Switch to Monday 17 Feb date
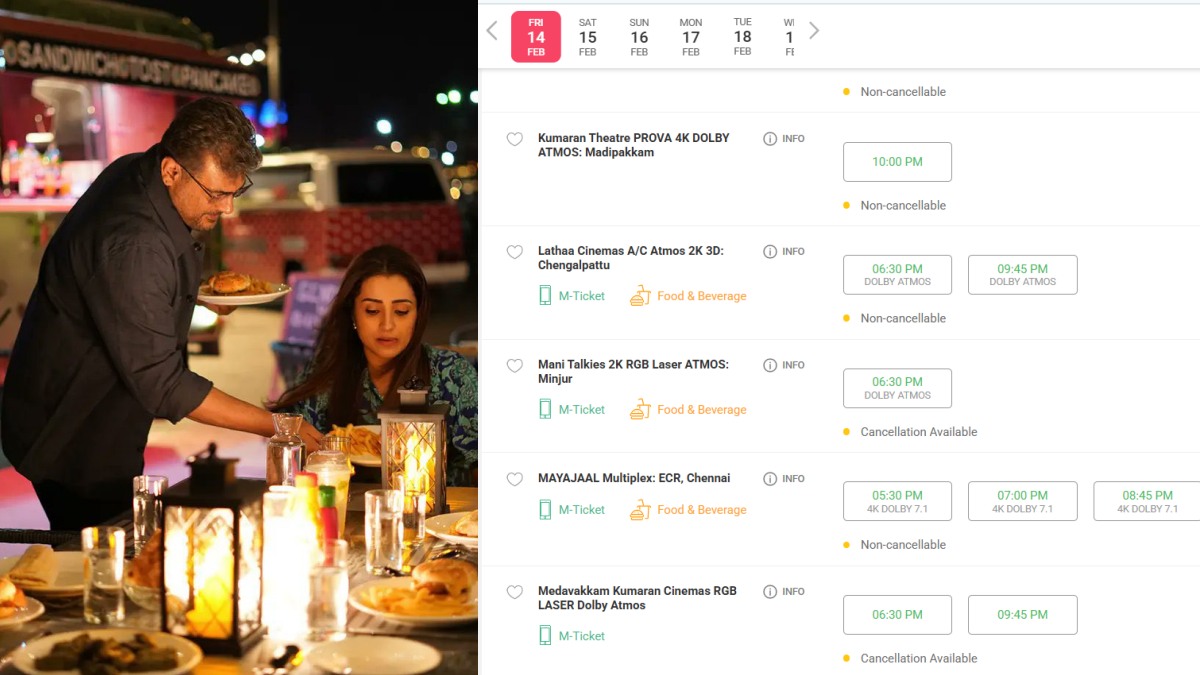 click(691, 37)
